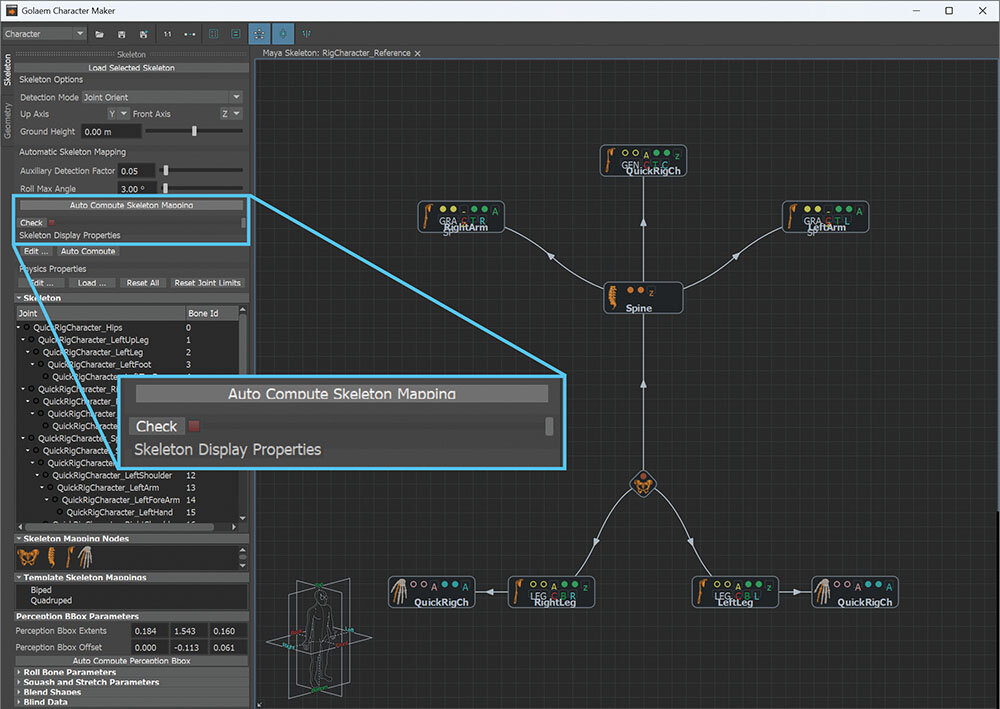Image resolution: width=1000 pixels, height=709 pixels.
Task: Click the Load ... physics properties button
Action: 92,283
